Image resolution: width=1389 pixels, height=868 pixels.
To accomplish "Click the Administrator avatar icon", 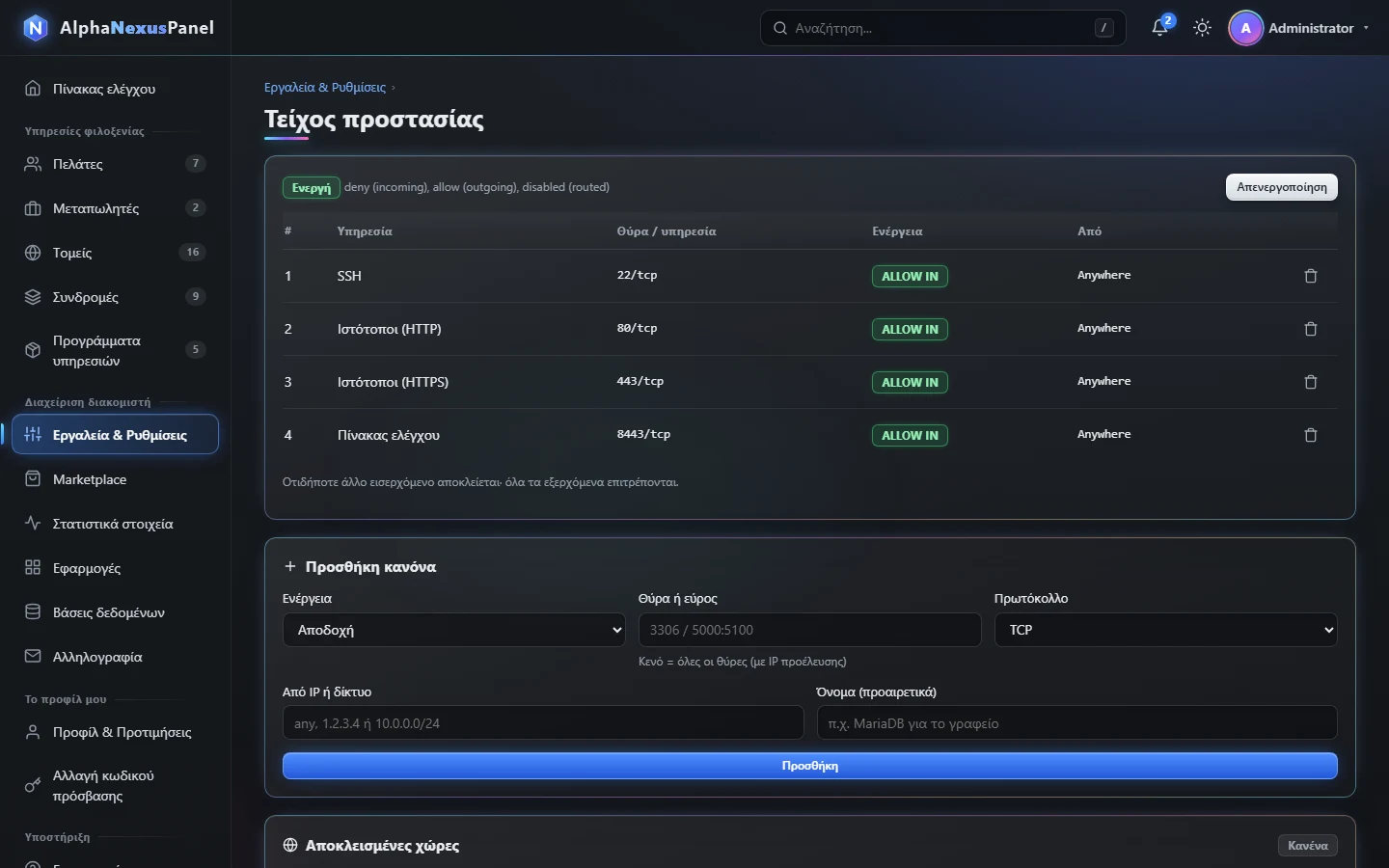I will tap(1246, 28).
